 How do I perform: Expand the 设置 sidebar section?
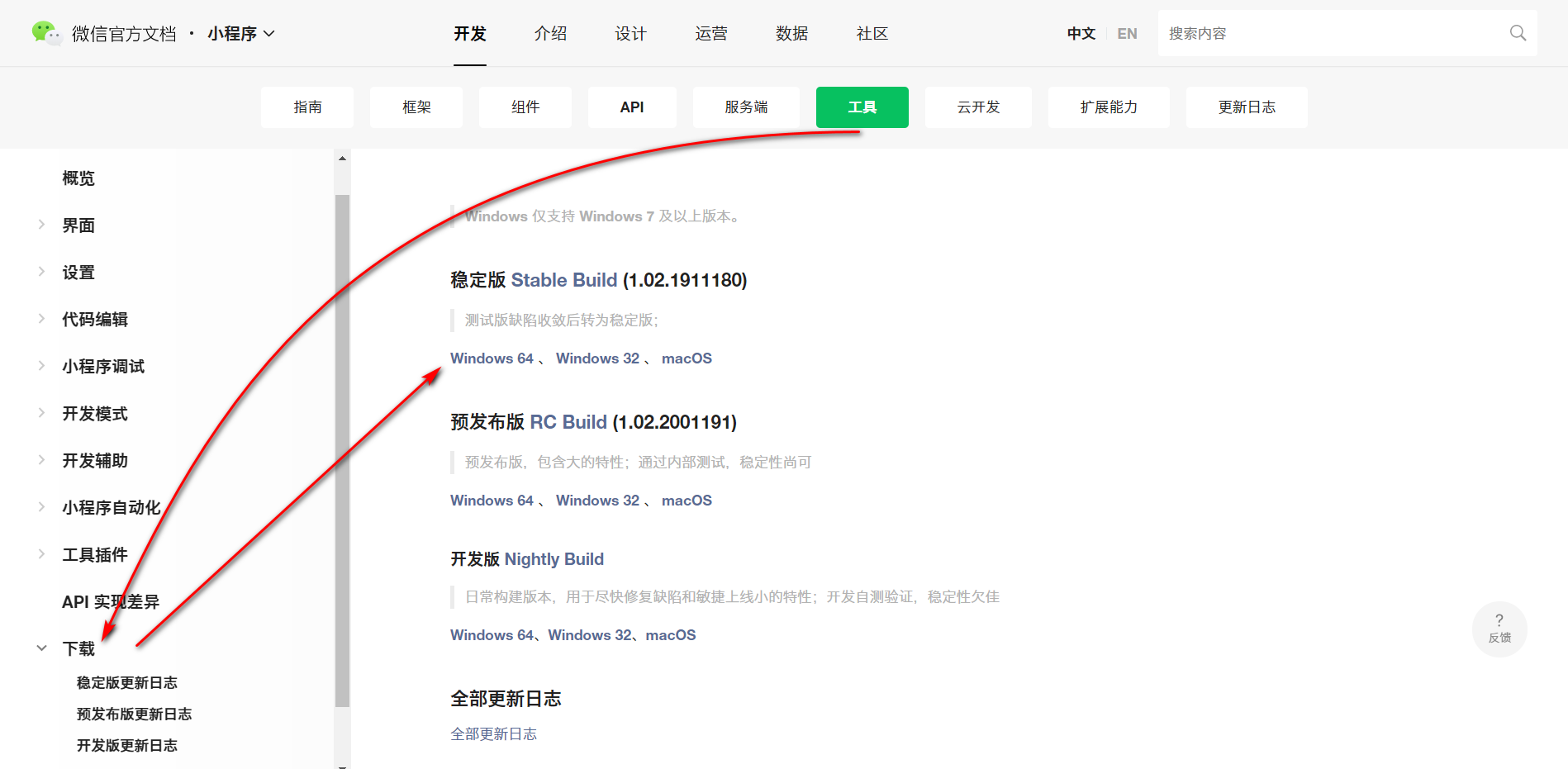pos(41,272)
